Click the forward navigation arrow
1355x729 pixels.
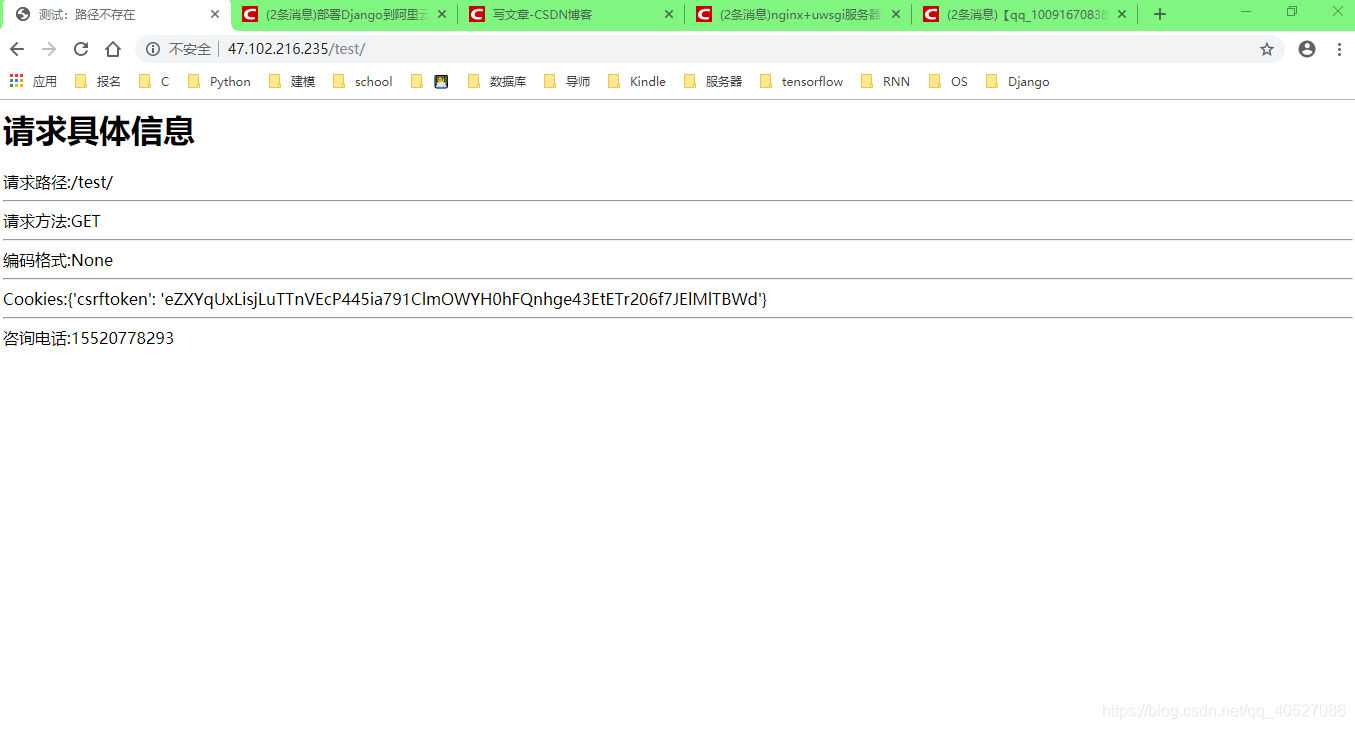49,49
